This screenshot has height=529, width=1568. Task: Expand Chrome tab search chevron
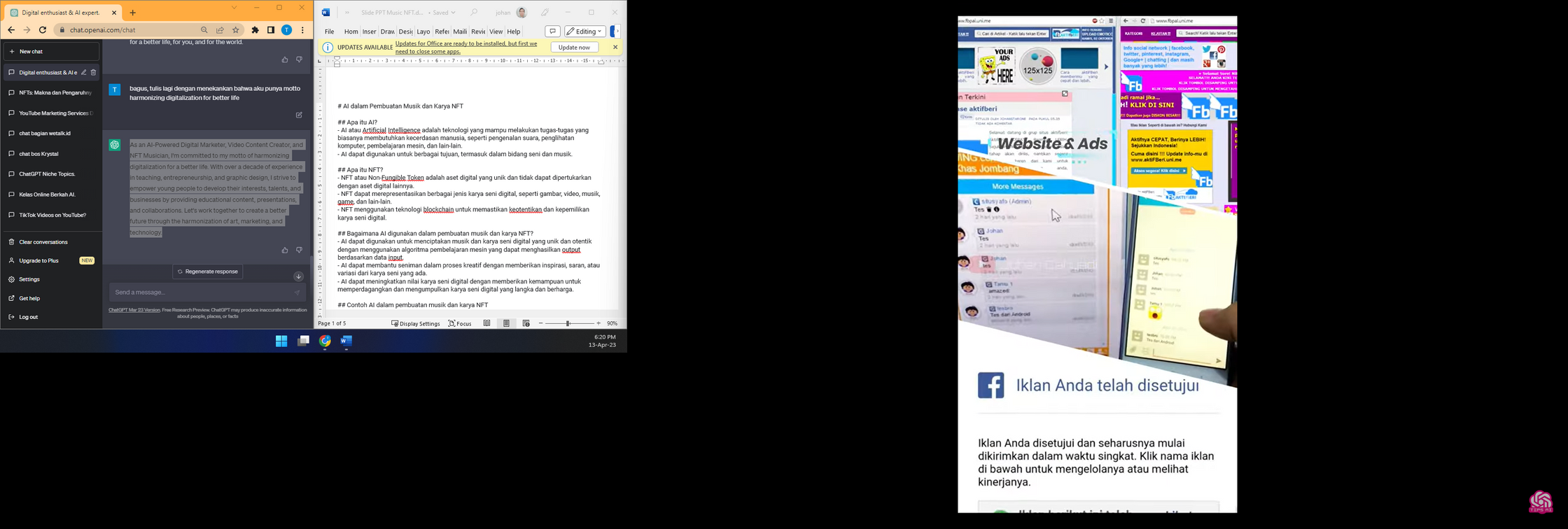click(234, 8)
